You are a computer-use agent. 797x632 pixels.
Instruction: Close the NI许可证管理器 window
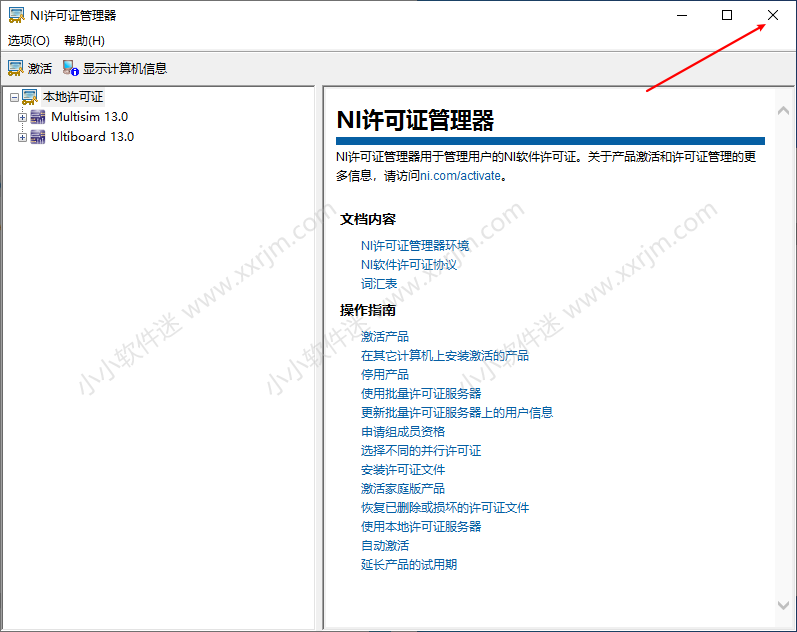click(x=773, y=15)
